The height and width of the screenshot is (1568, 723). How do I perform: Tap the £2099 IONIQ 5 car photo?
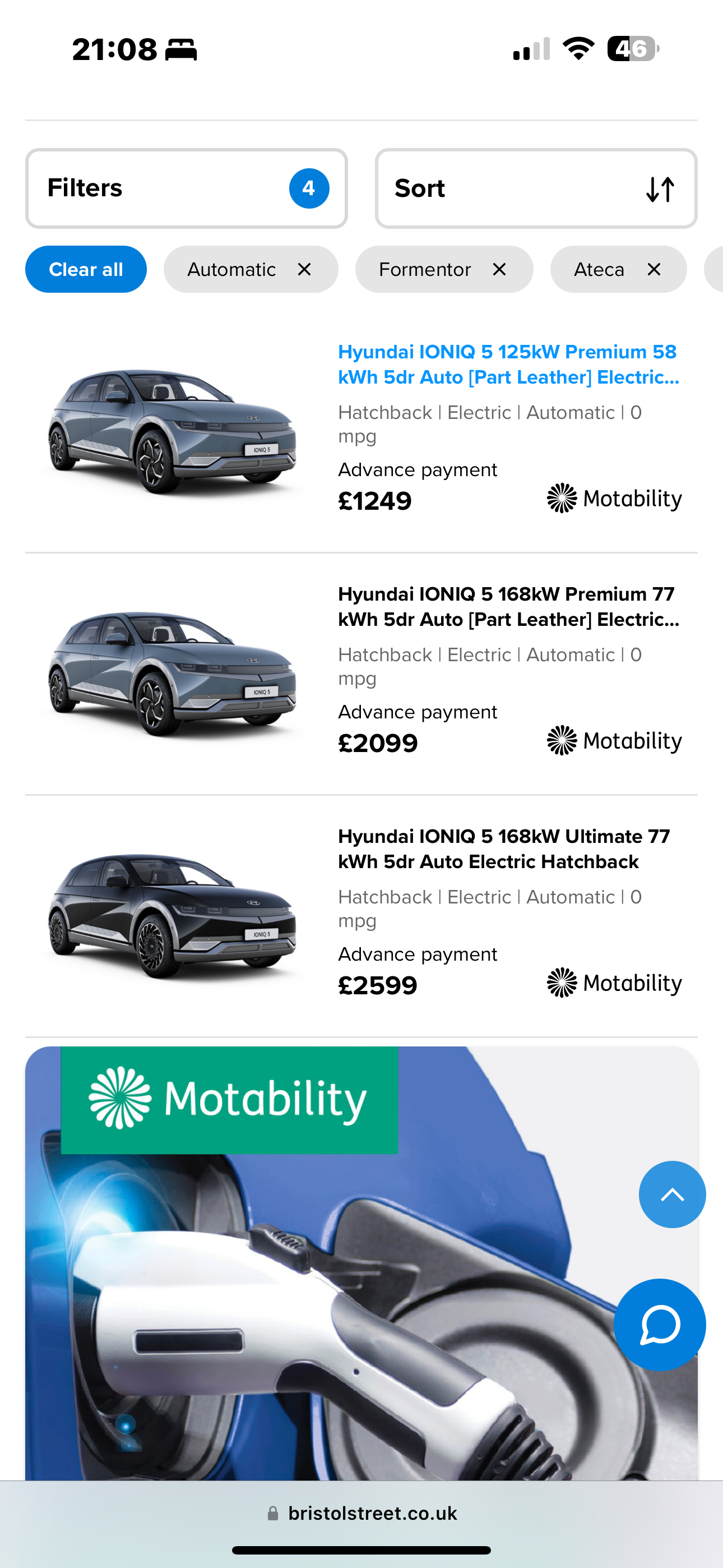click(172, 672)
